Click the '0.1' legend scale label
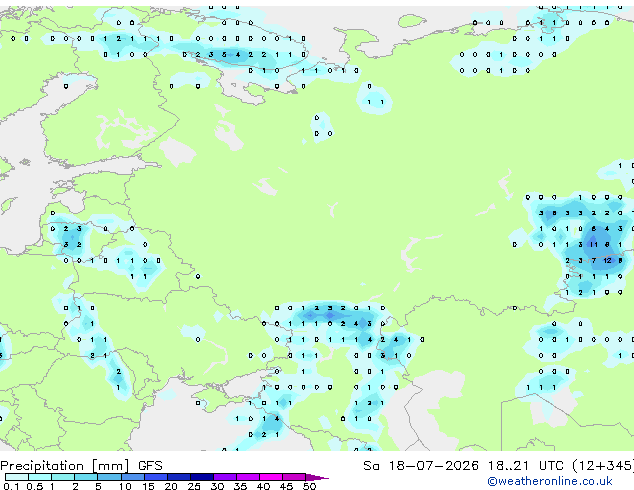 pos(11,486)
